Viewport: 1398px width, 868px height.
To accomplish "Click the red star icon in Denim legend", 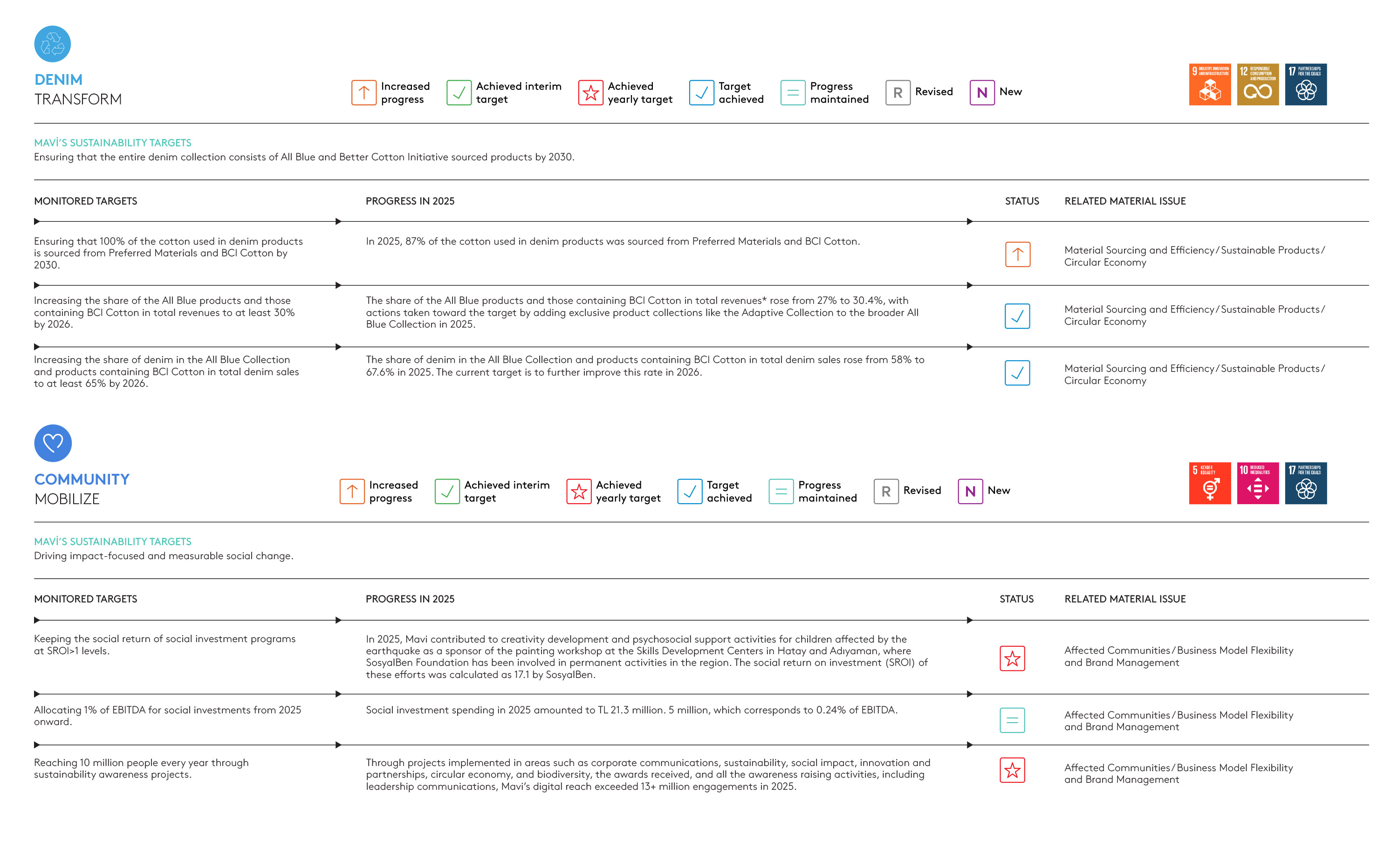I will coord(590,92).
